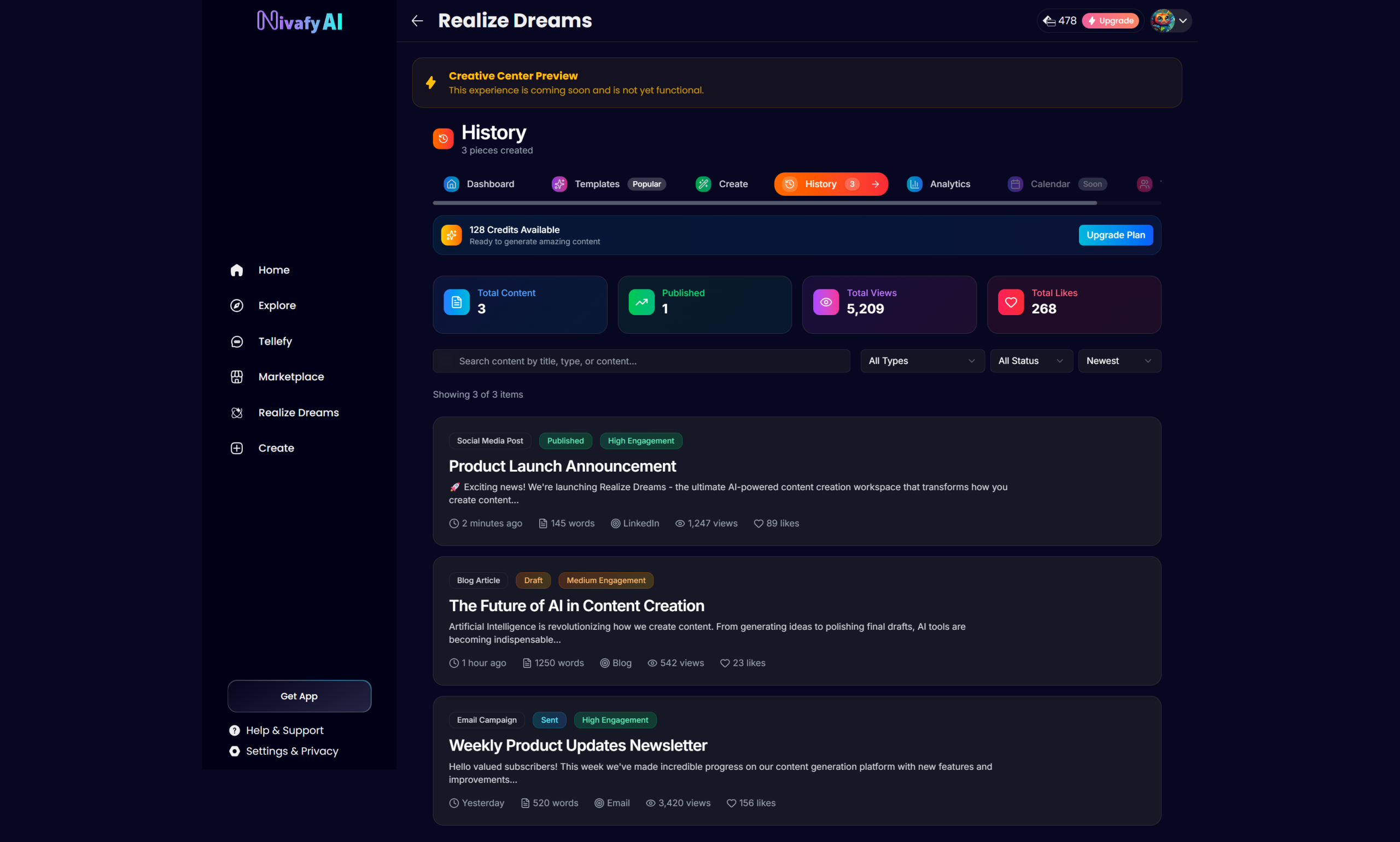The width and height of the screenshot is (1400, 842).
Task: Click the Create plus icon in sidebar
Action: [236, 448]
